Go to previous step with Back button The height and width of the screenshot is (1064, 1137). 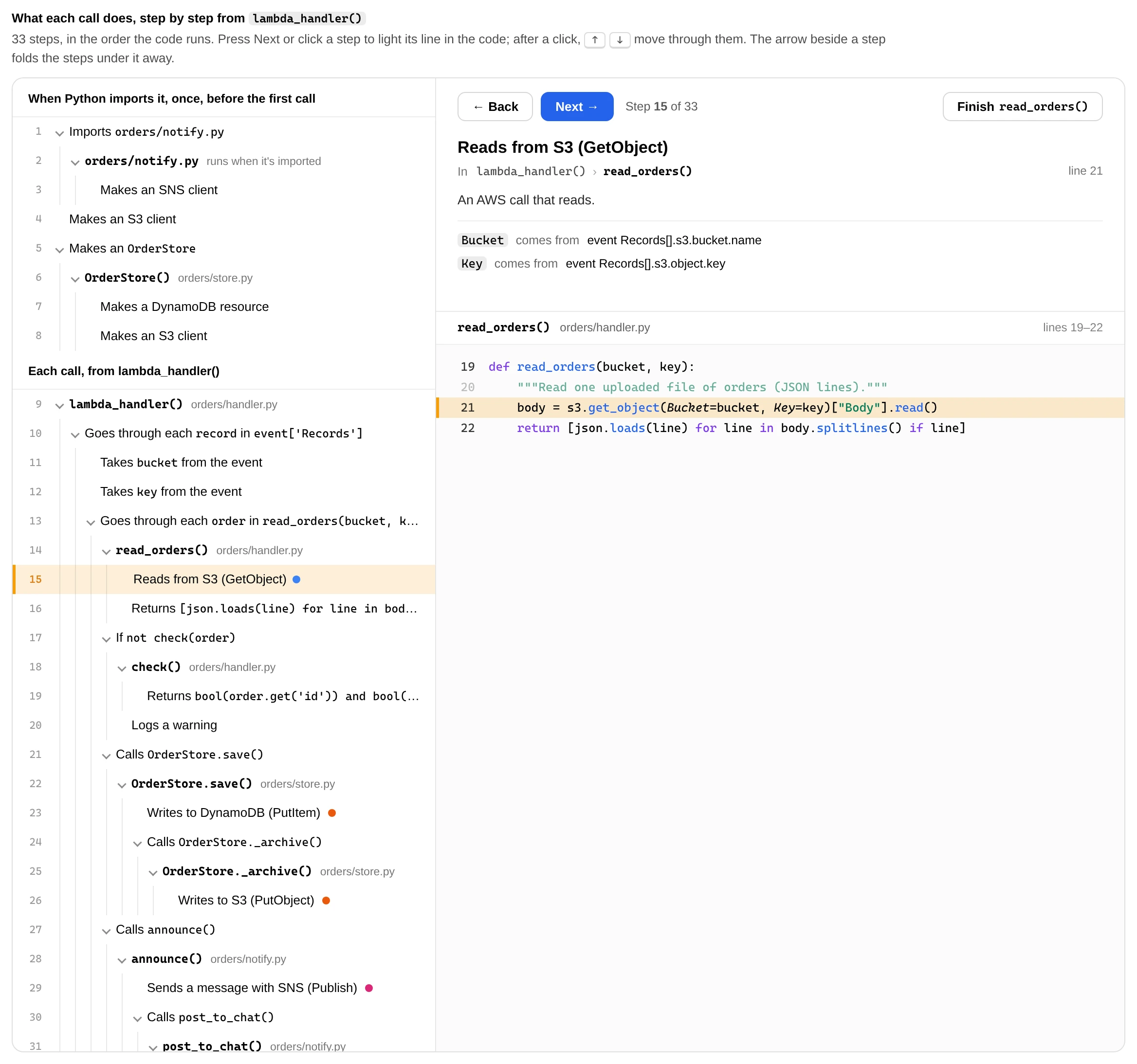tap(495, 107)
